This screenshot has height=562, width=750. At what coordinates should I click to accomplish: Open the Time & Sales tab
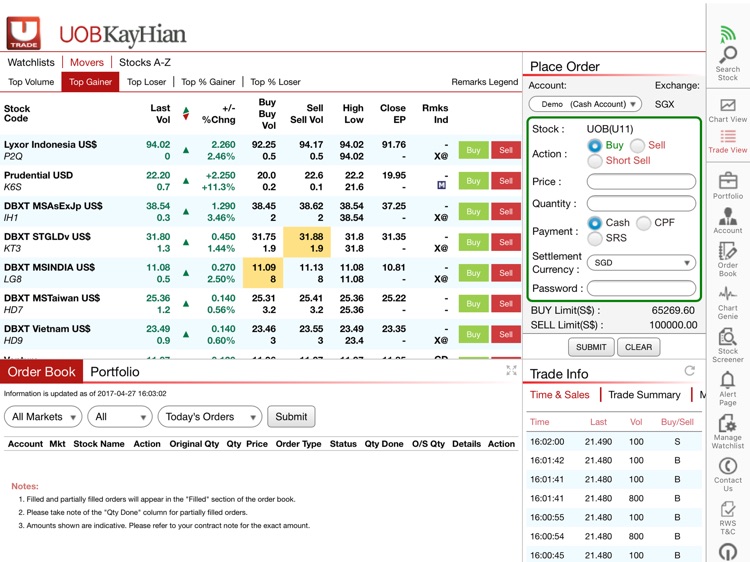pyautogui.click(x=560, y=395)
